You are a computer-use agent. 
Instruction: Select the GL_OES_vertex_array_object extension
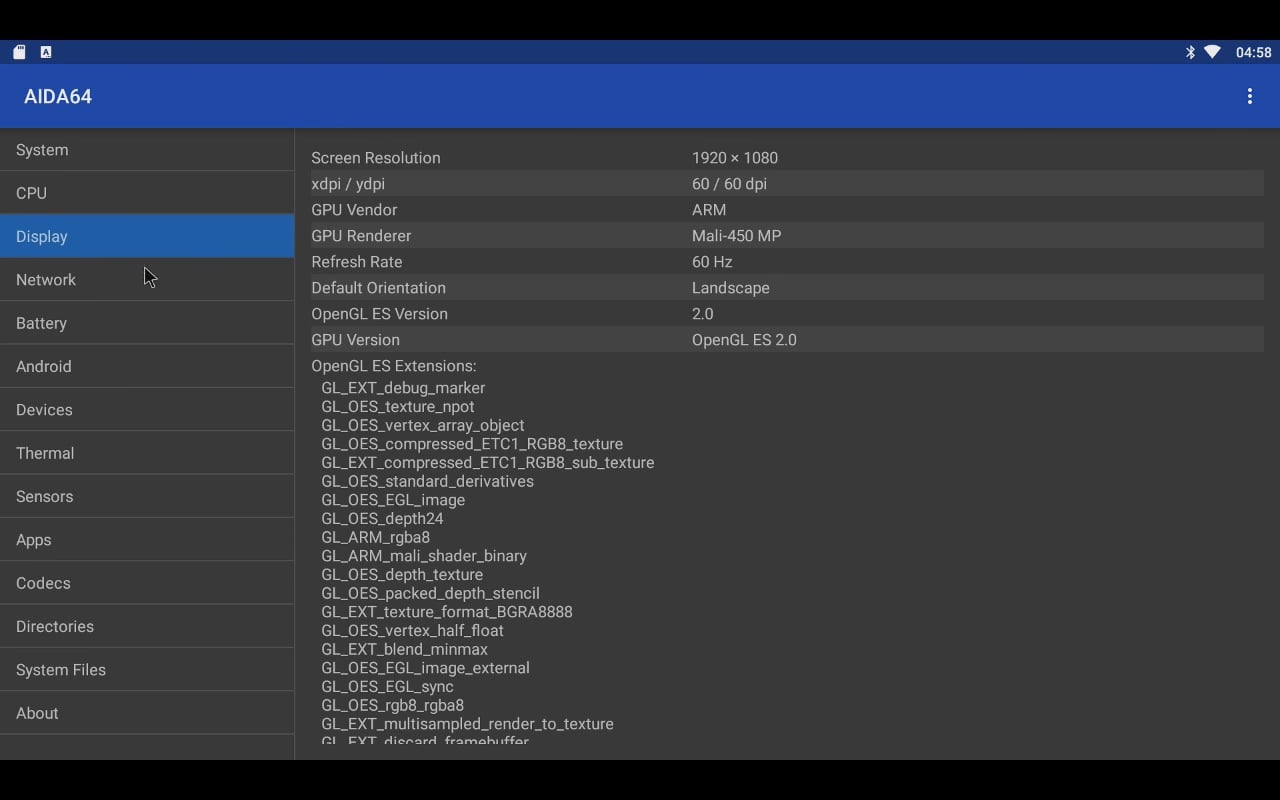pyautogui.click(x=423, y=425)
